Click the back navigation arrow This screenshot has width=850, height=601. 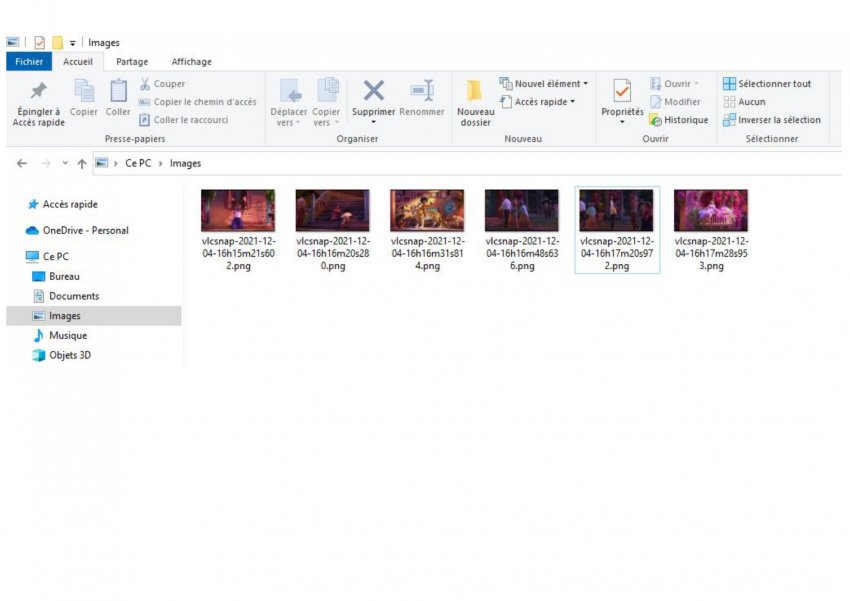22,163
